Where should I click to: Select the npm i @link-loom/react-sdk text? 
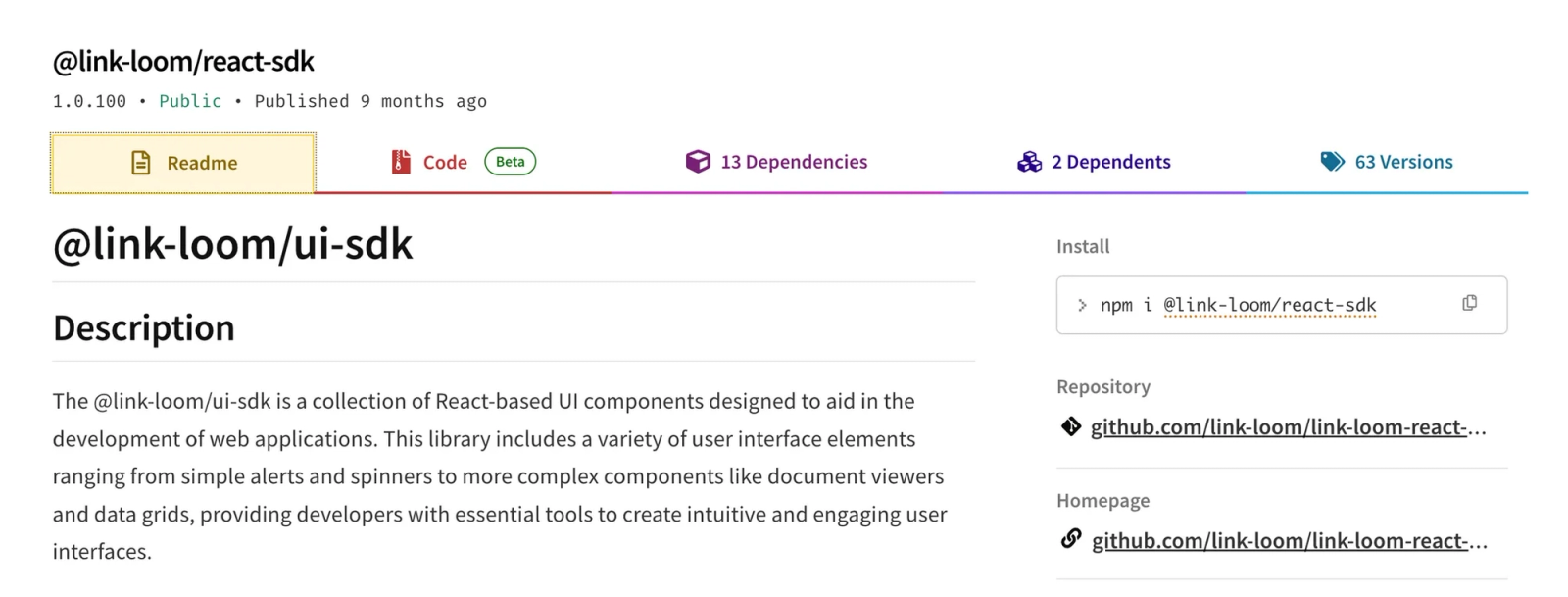1239,305
